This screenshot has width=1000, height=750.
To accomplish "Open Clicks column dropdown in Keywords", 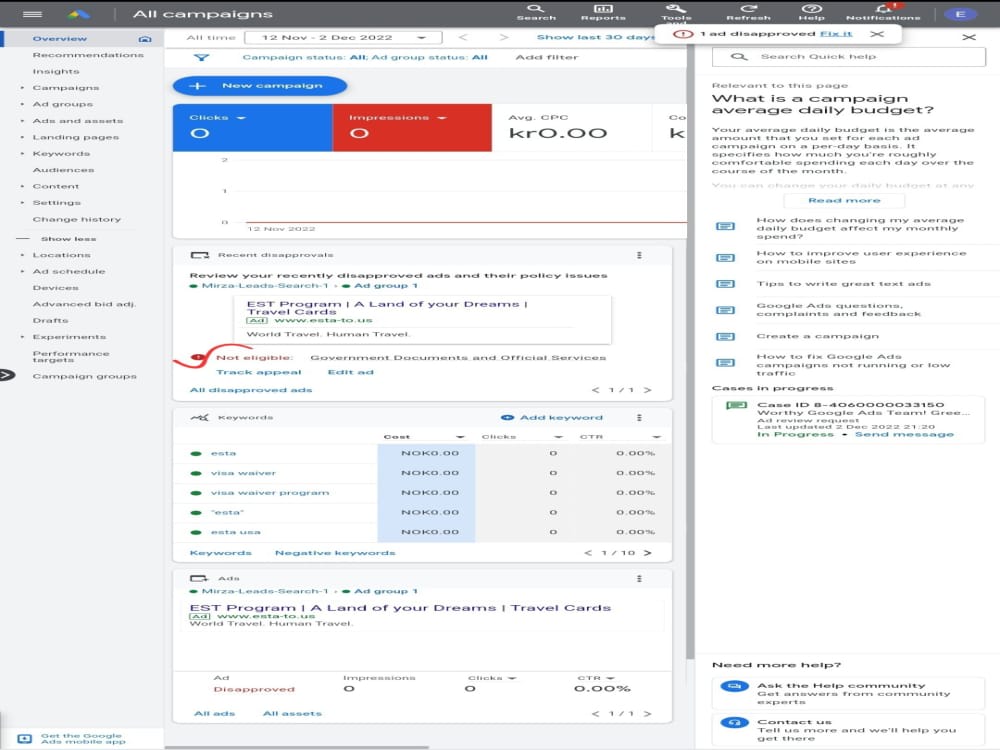I will pyautogui.click(x=559, y=437).
